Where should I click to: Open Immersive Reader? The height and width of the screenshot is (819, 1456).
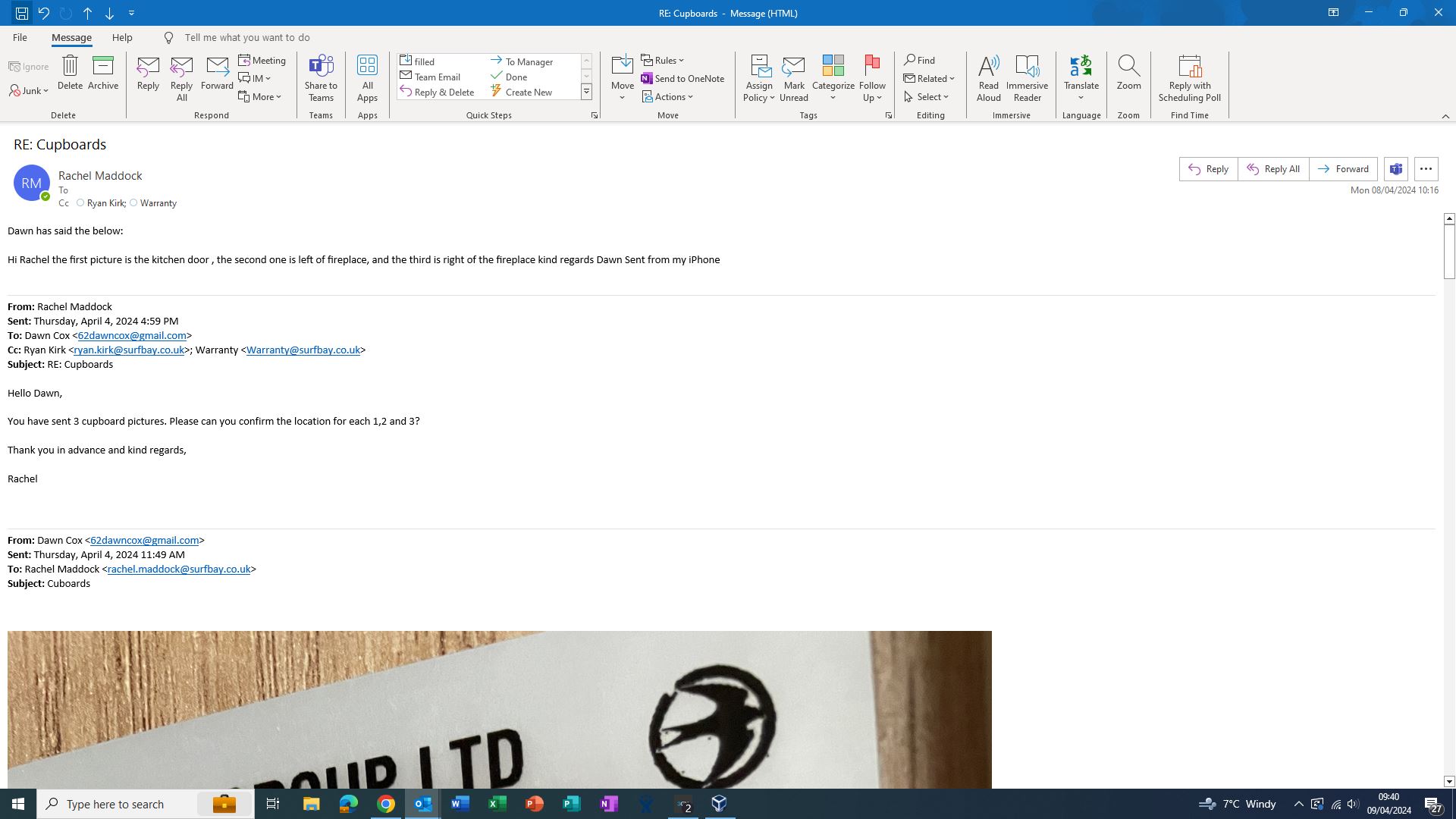(x=1027, y=67)
